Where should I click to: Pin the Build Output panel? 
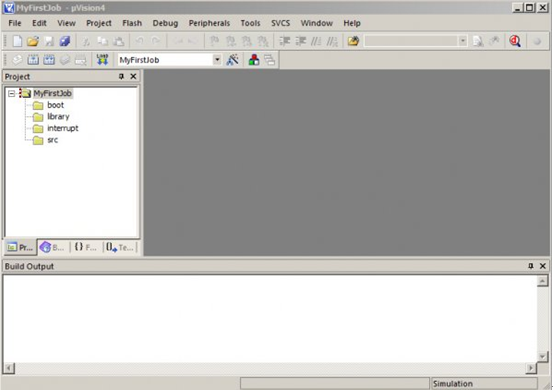(x=531, y=266)
